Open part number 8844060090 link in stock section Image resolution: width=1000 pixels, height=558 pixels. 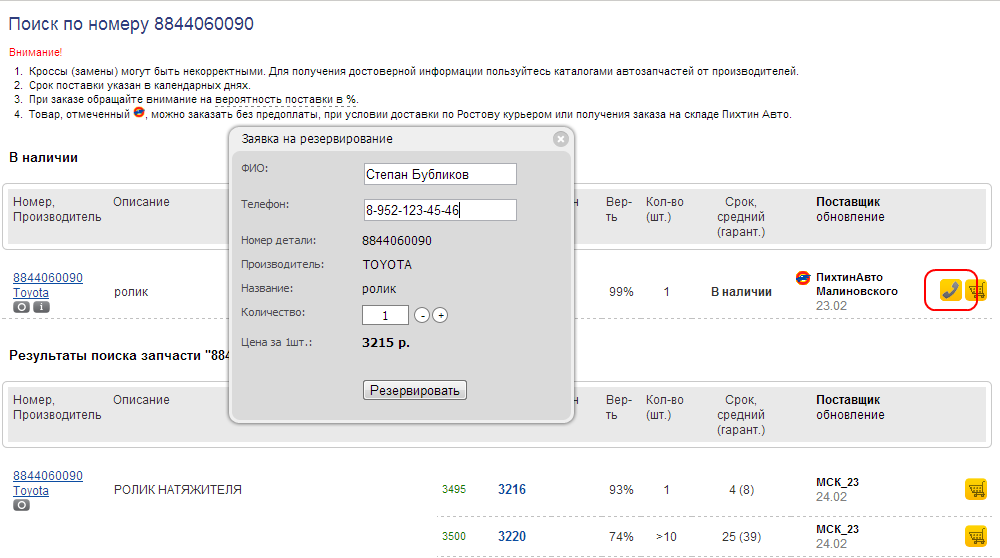pyautogui.click(x=48, y=278)
